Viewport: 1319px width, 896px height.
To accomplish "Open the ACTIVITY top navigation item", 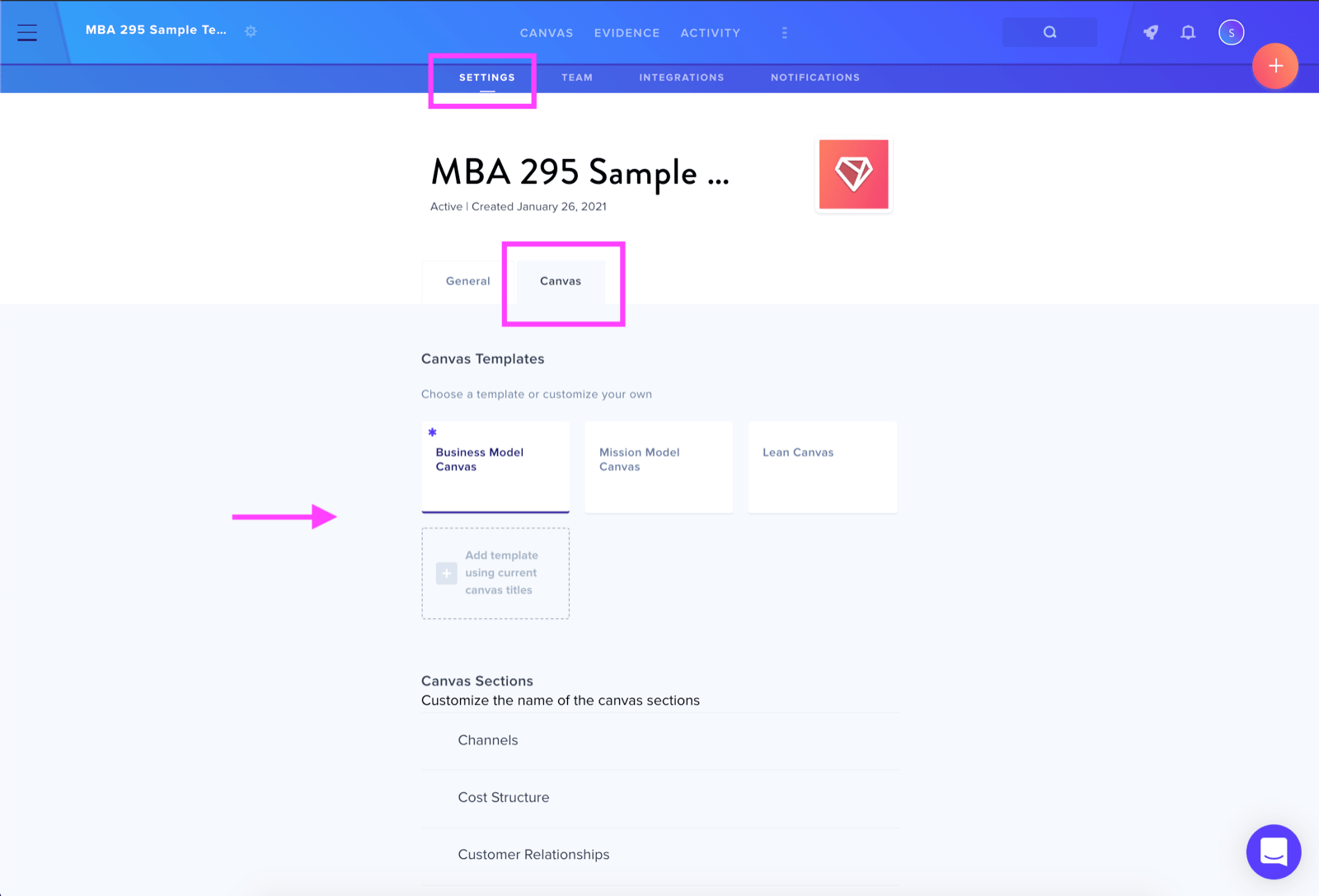I will pos(710,33).
